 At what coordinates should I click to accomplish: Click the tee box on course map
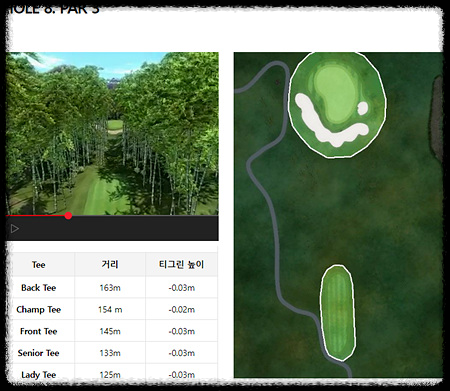click(x=338, y=313)
